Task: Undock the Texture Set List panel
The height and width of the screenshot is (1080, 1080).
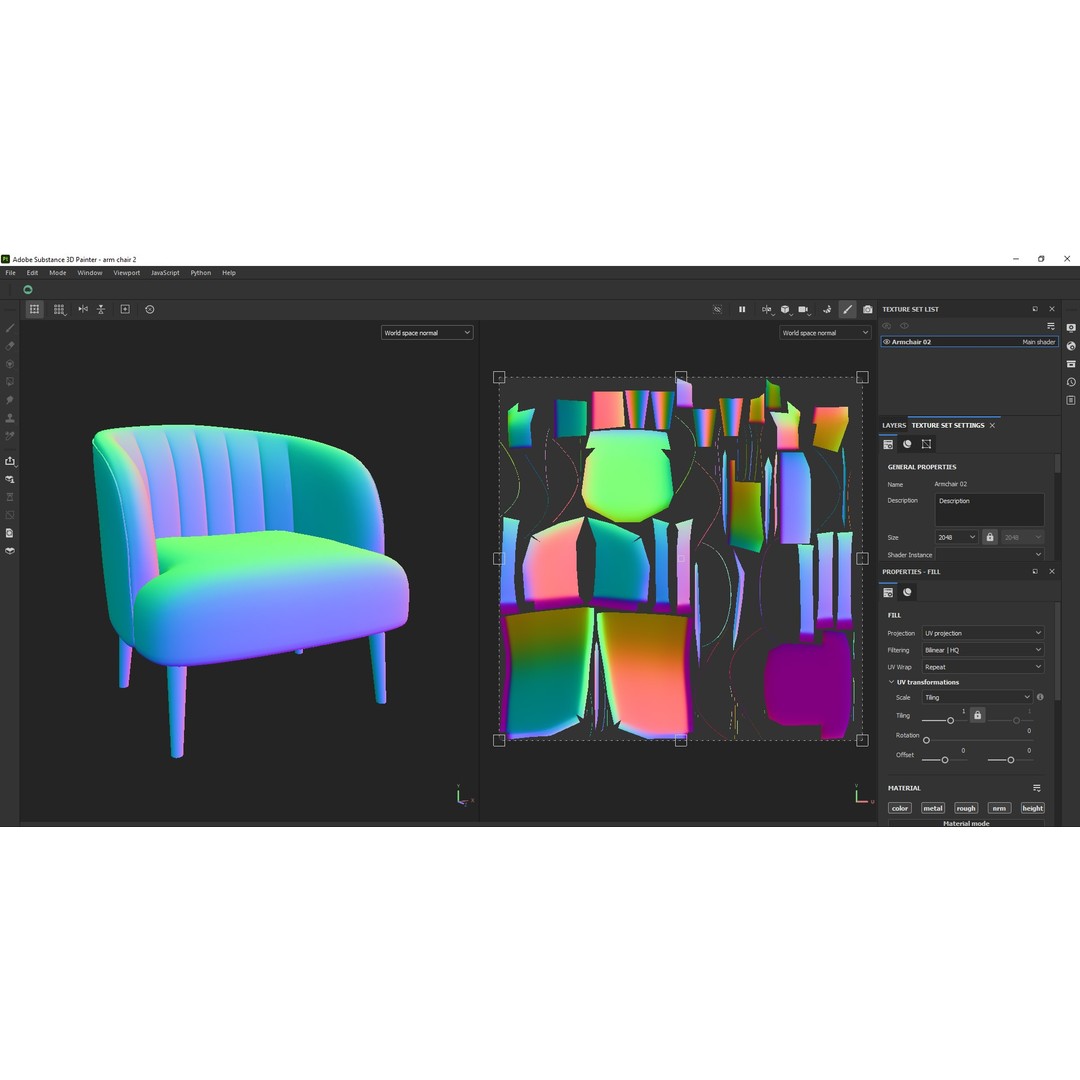Action: point(1035,309)
